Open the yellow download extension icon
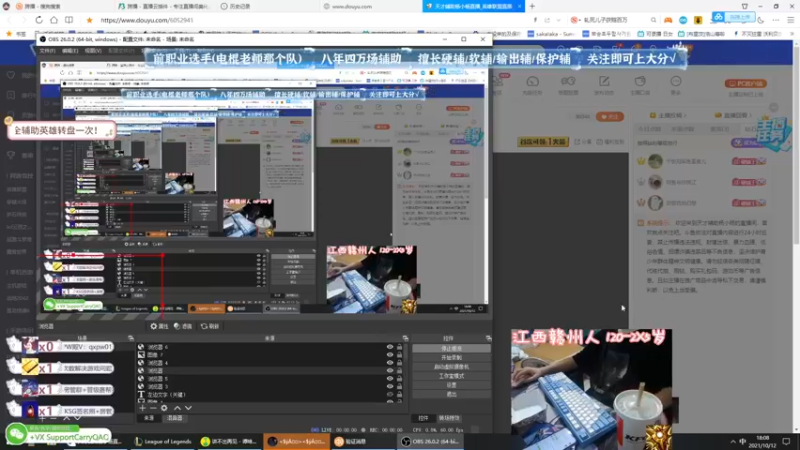This screenshot has width=800, height=450. 698,20
